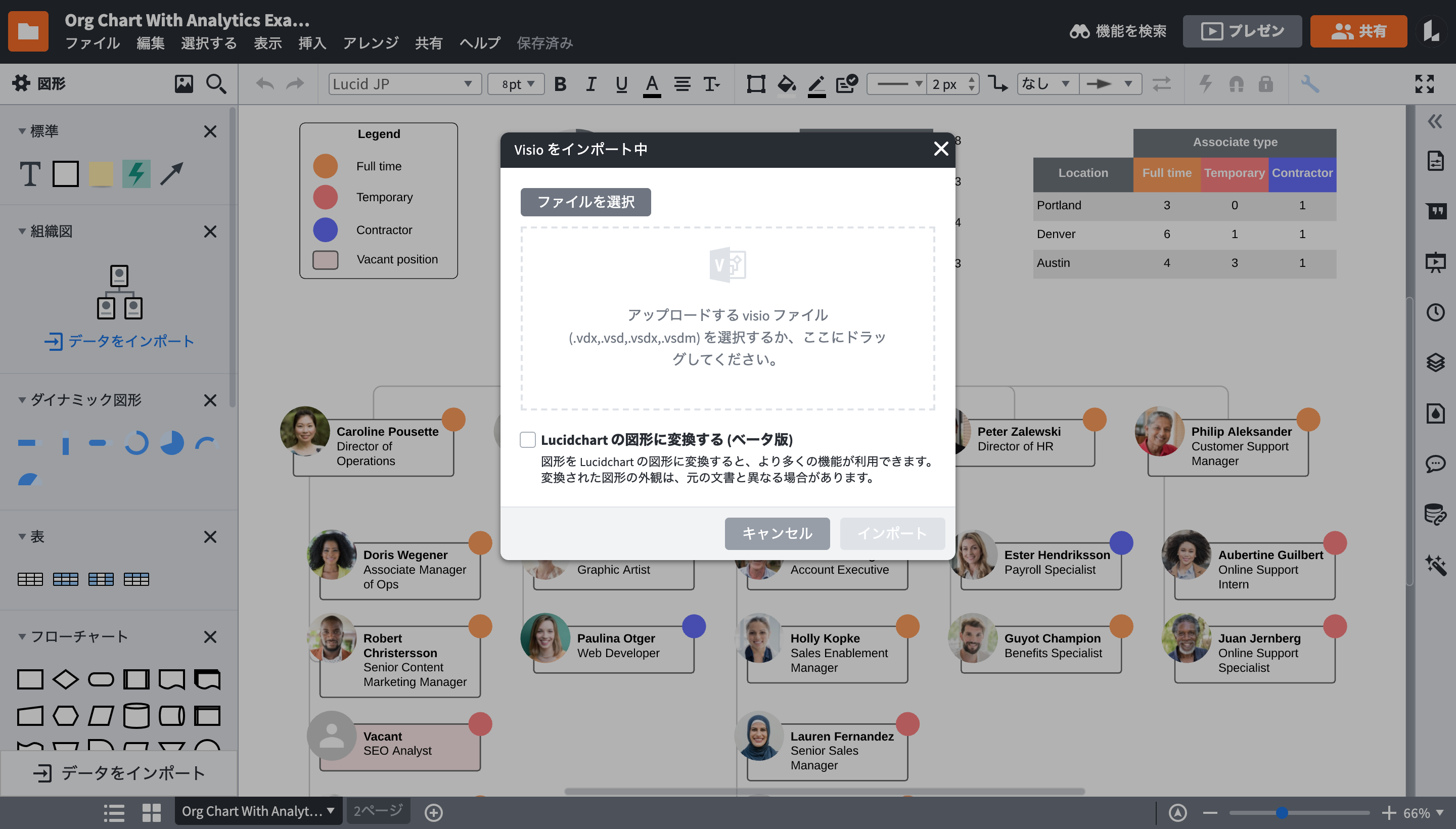Open the 挿入 menu
The width and height of the screenshot is (1456, 829).
tap(312, 43)
